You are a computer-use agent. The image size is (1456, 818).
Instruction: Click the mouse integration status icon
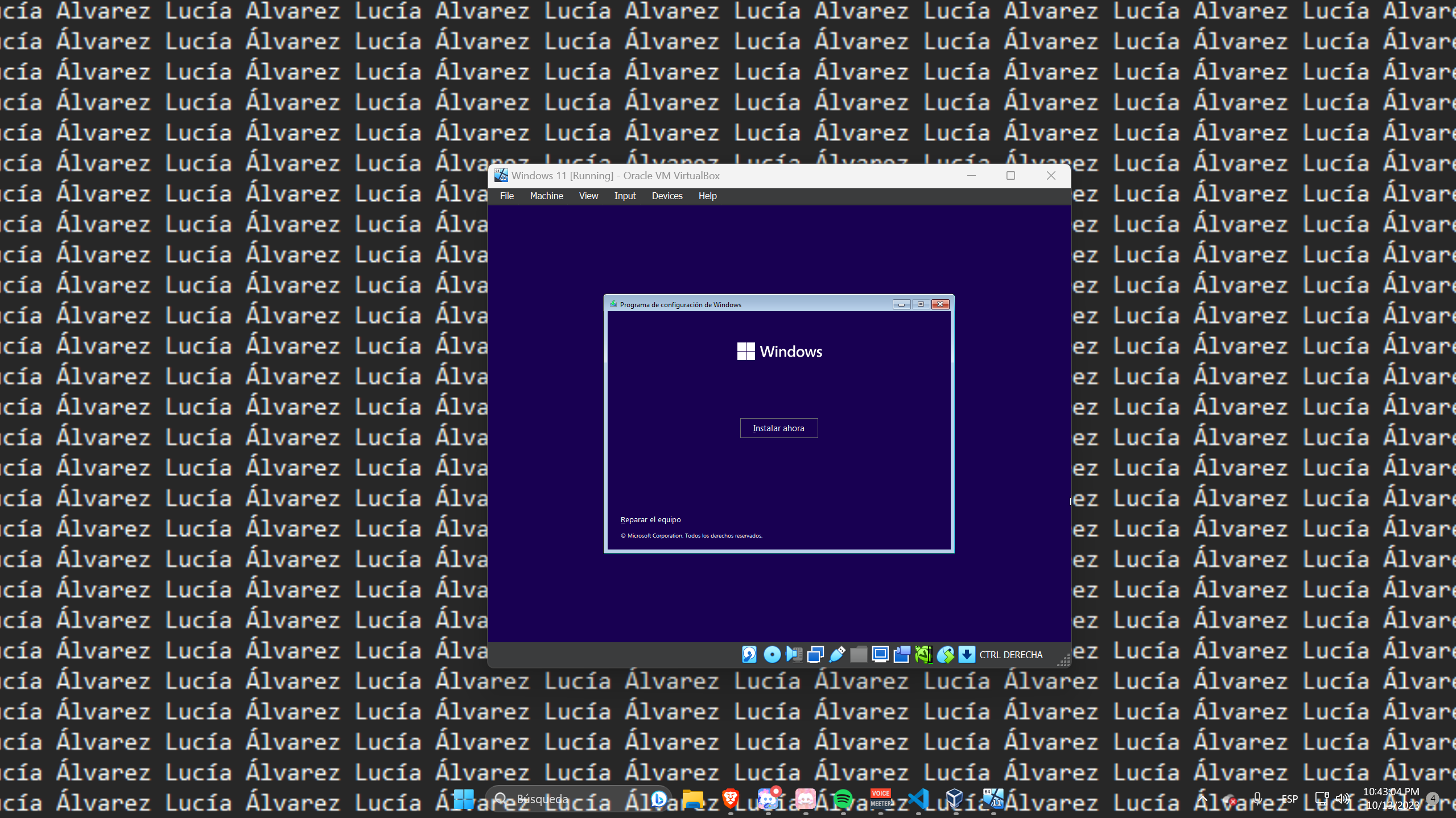[945, 655]
